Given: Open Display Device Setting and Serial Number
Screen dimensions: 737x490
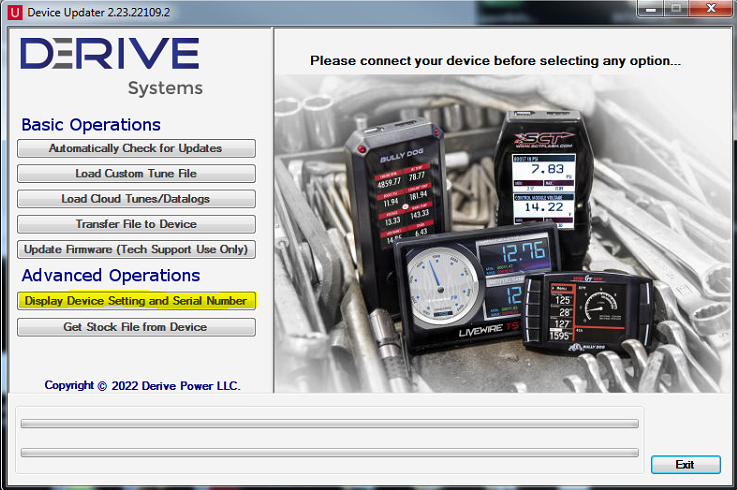Looking at the screenshot, I should pos(136,301).
